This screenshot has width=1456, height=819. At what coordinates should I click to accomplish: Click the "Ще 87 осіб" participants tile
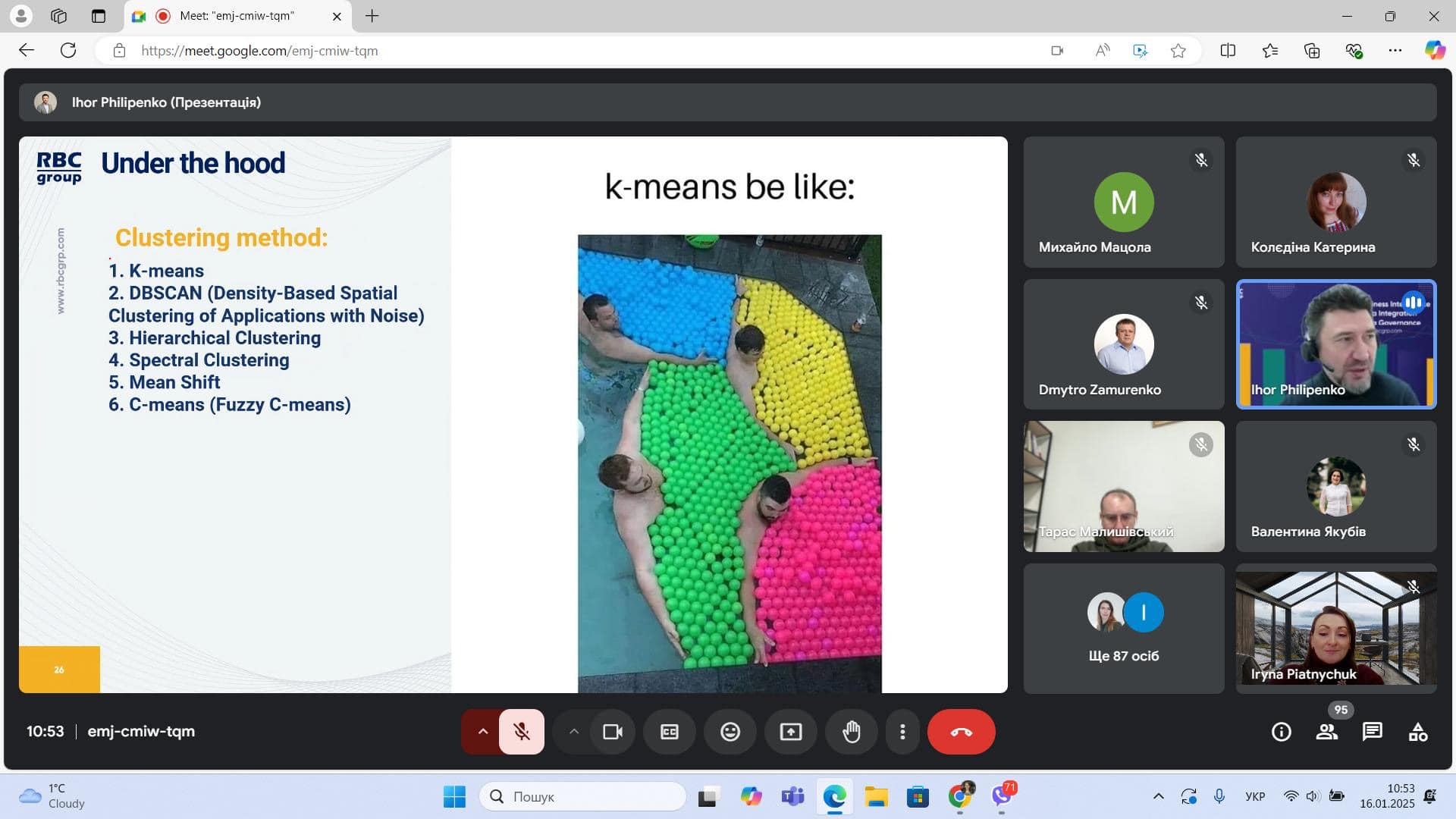coord(1123,628)
